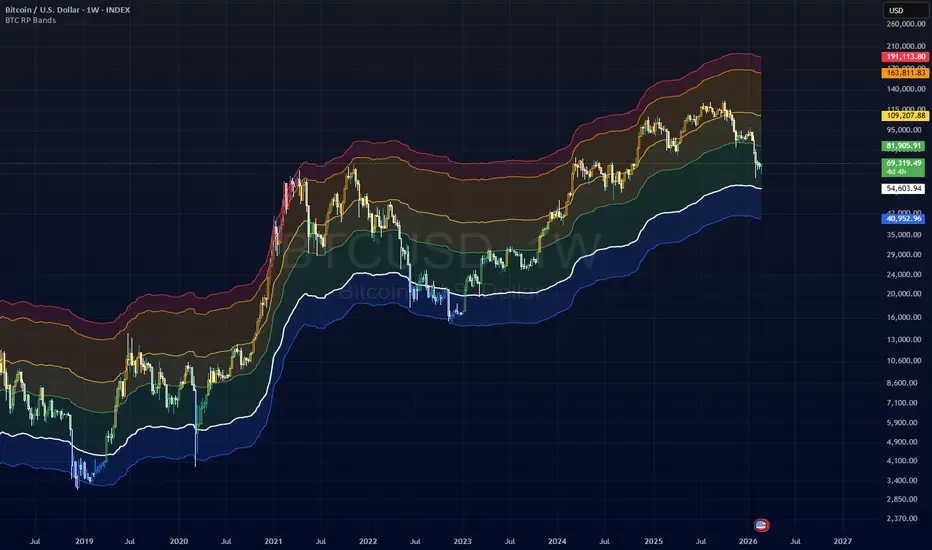This screenshot has height=550, width=932.
Task: Click the 24,000.00 price axis value
Action: [906, 274]
